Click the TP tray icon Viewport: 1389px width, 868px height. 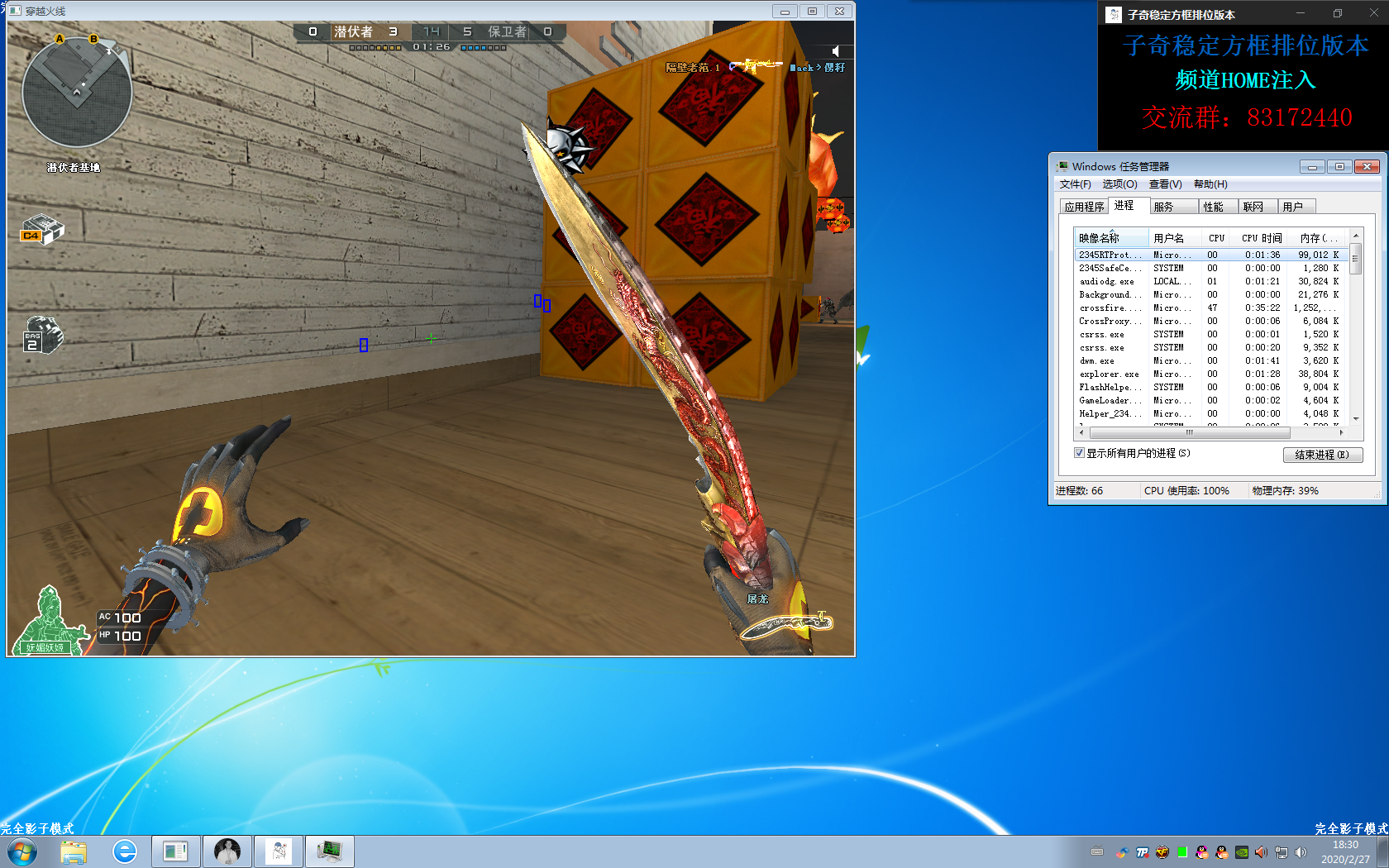(1143, 852)
